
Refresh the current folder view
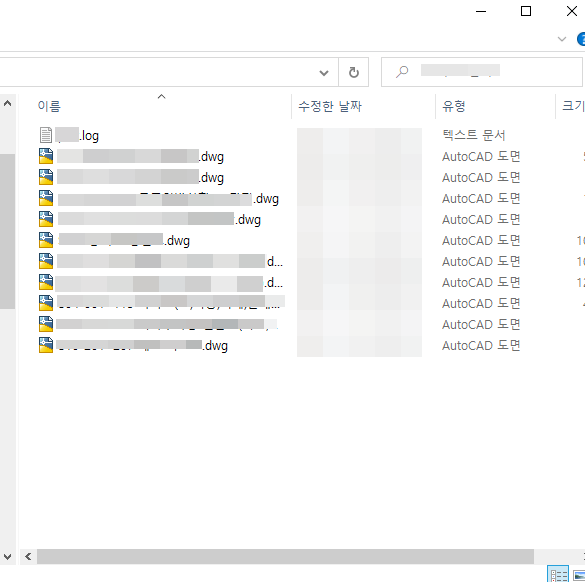[353, 72]
